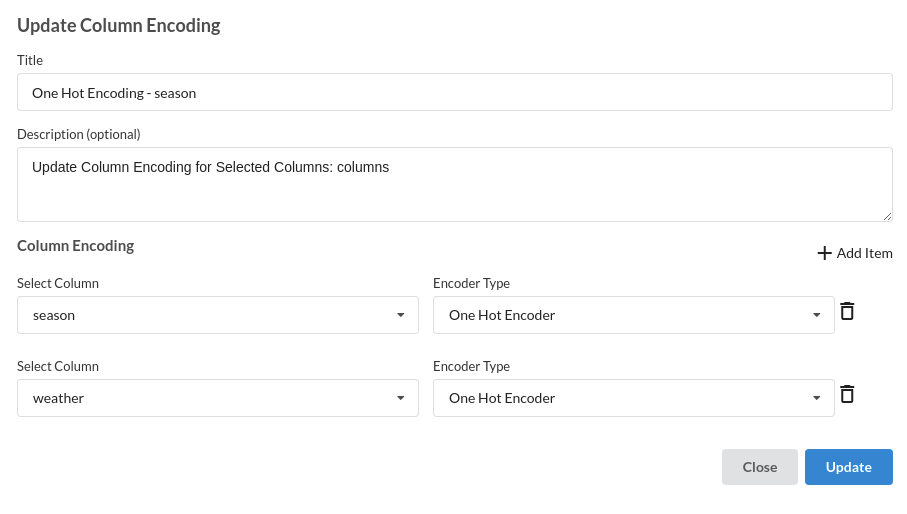
Task: Open the Select Column dropdown showing weather
Action: pos(217,398)
